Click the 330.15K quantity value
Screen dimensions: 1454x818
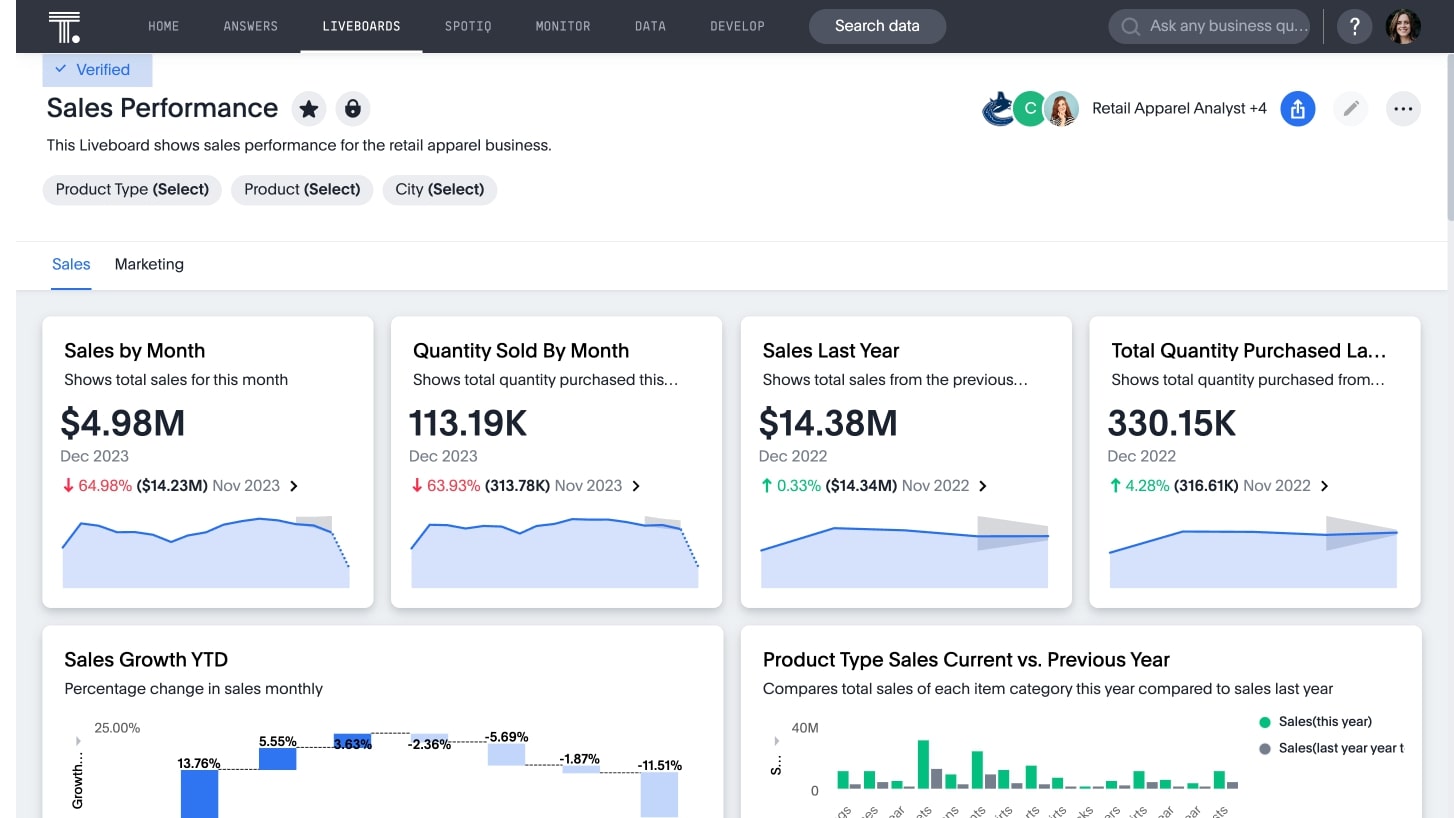tap(1172, 423)
